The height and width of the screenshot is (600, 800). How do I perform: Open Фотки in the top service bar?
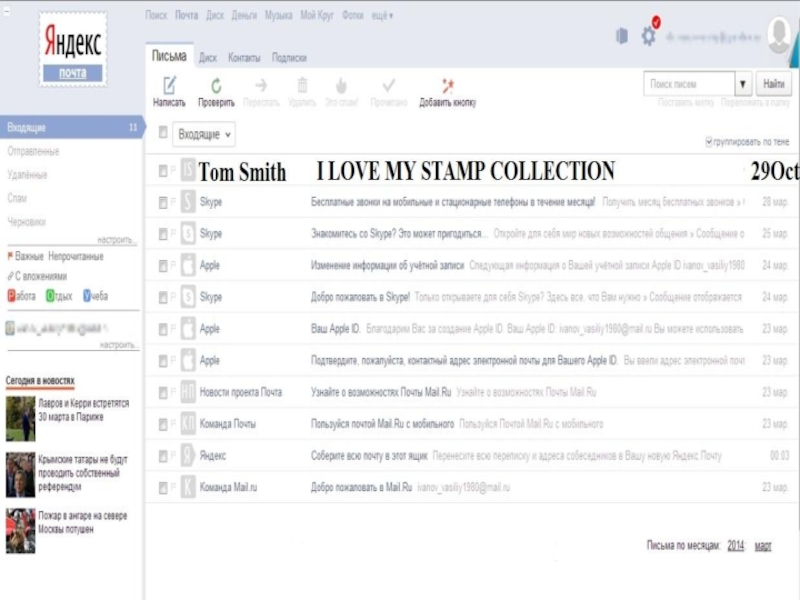pos(353,15)
